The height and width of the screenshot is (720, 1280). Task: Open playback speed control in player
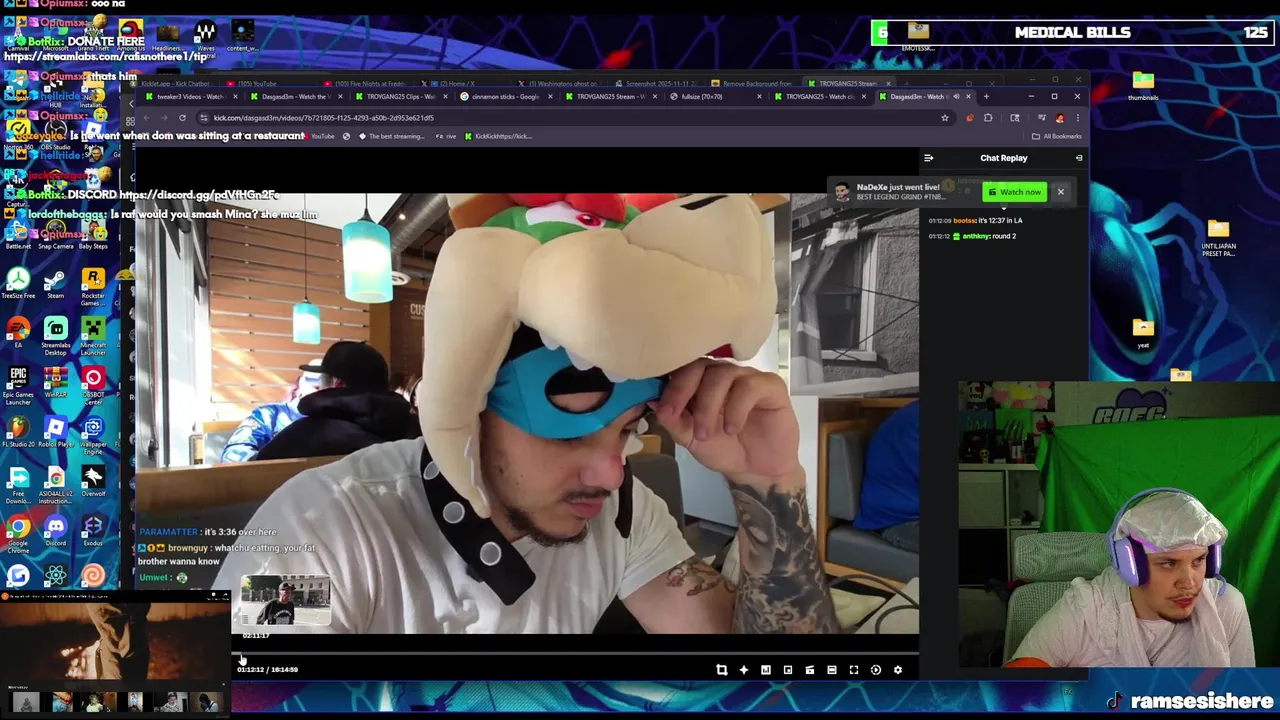click(875, 670)
